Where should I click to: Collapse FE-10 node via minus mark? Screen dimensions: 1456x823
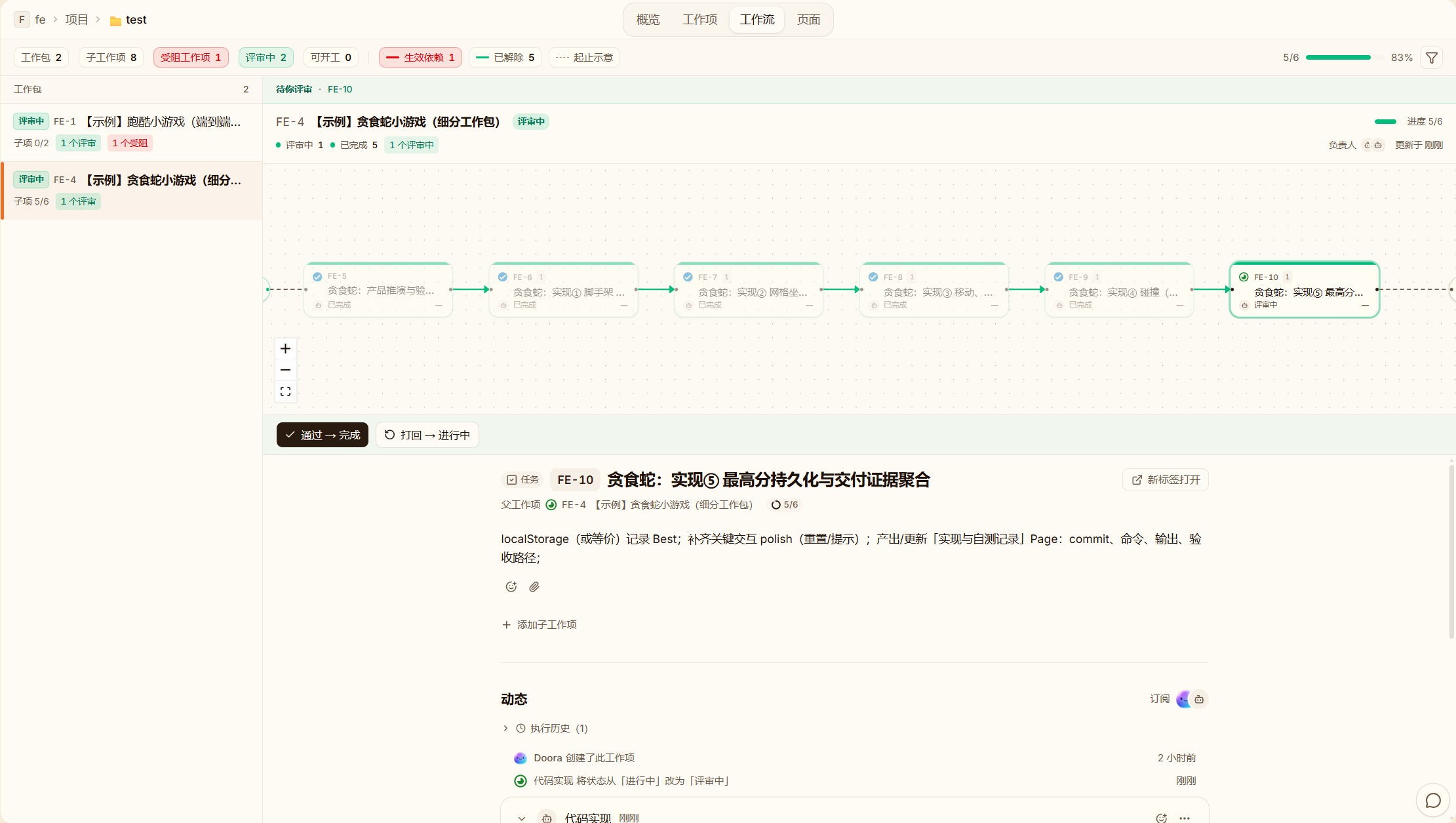(1365, 306)
